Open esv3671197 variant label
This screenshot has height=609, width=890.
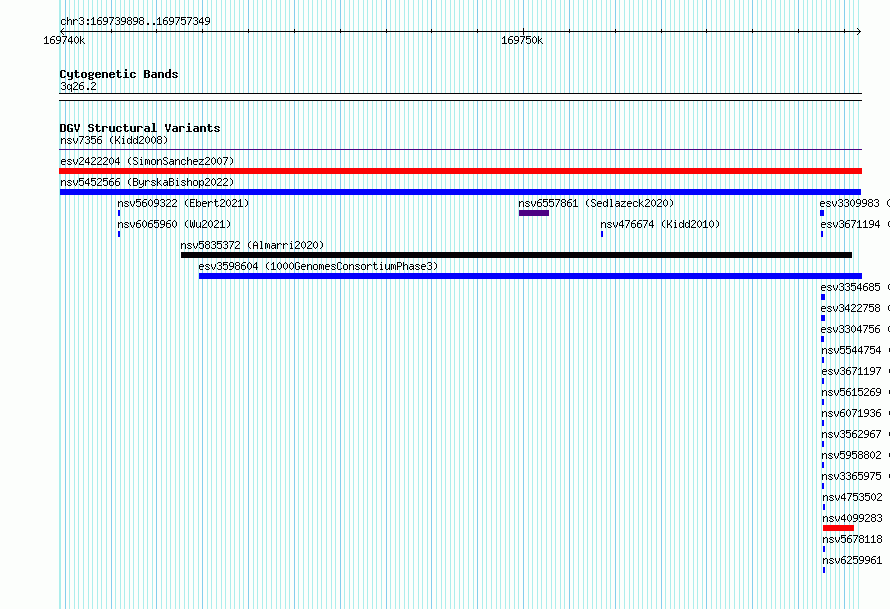[851, 371]
